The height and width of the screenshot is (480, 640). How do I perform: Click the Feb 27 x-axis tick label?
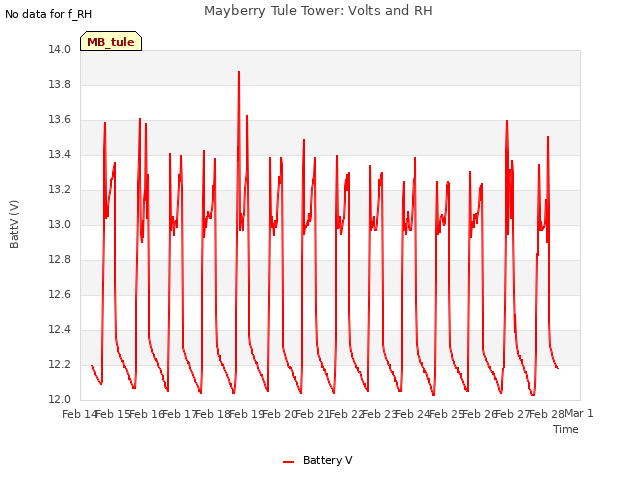[x=513, y=414]
